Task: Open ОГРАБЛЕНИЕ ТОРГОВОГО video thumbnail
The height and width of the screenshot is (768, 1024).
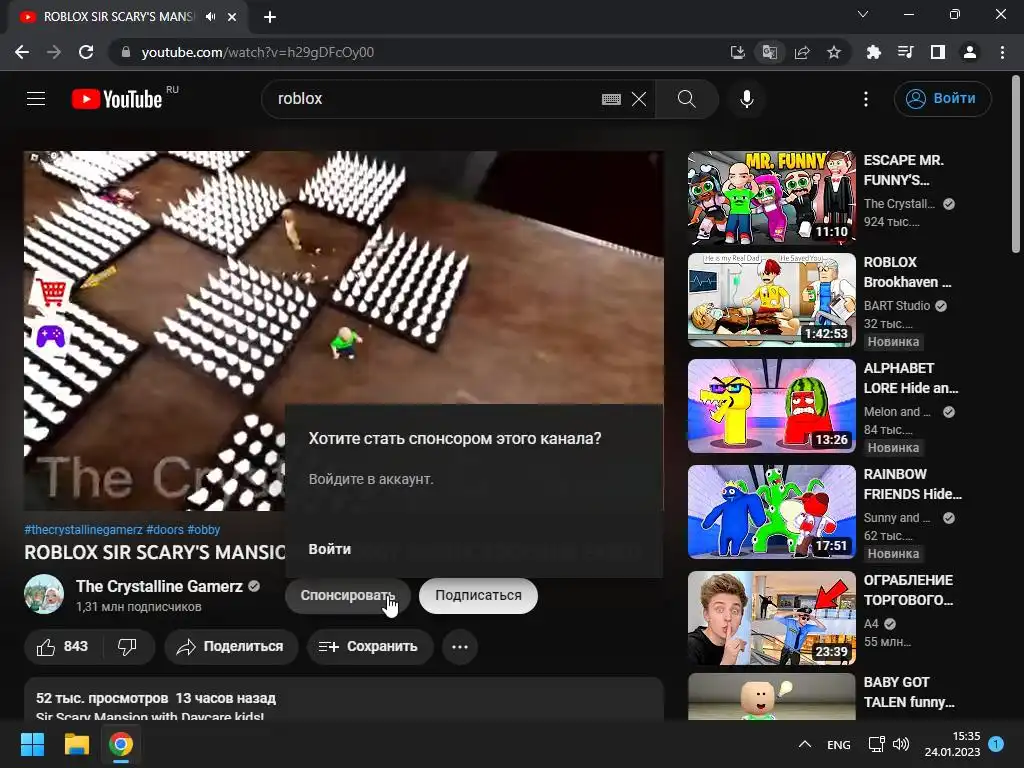Action: (771, 618)
